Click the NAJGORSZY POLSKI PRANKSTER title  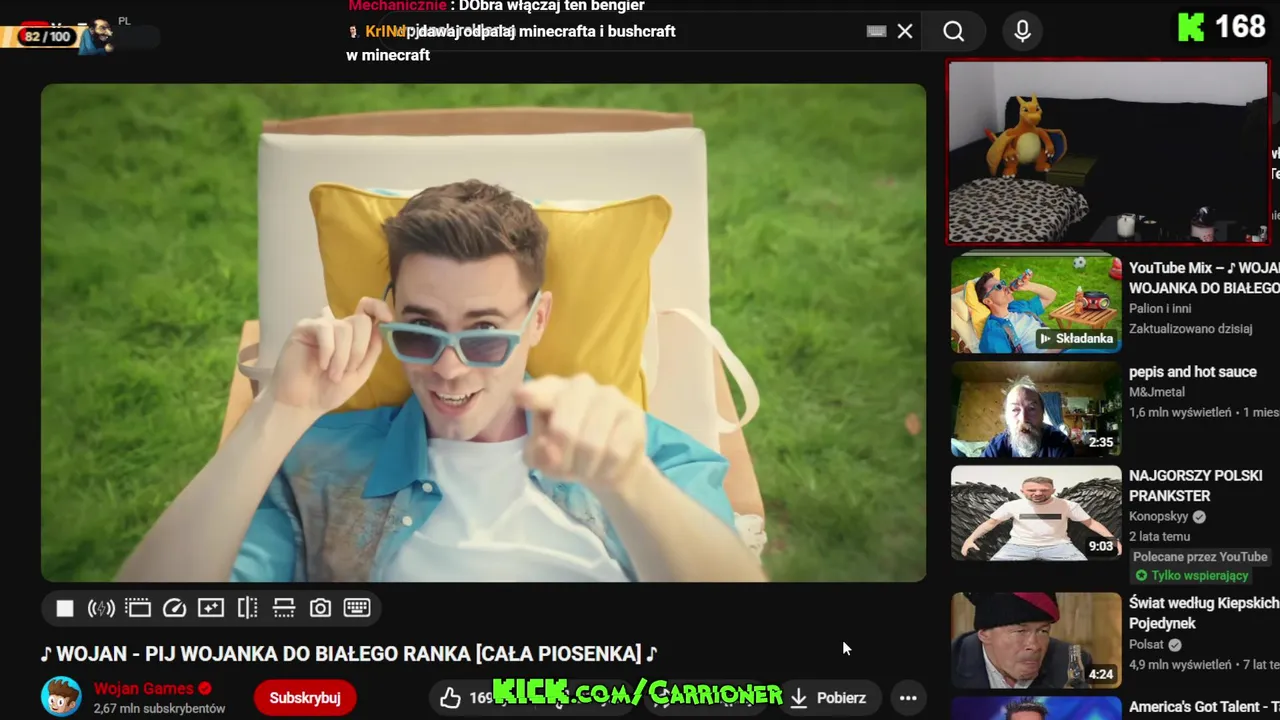pos(1196,485)
